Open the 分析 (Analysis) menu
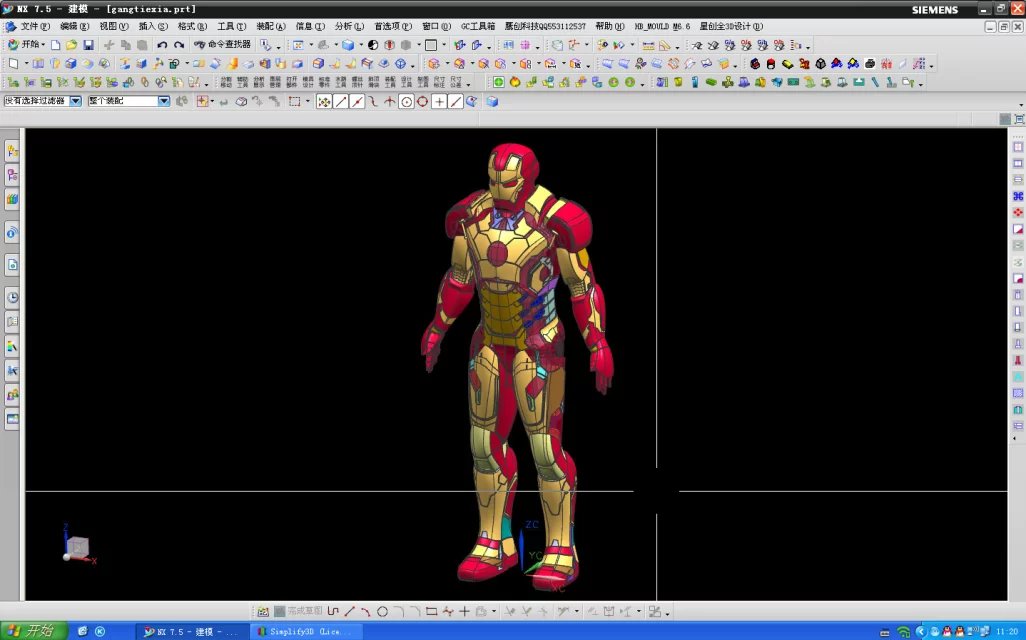Viewport: 1026px width, 640px height. pyautogui.click(x=349, y=26)
